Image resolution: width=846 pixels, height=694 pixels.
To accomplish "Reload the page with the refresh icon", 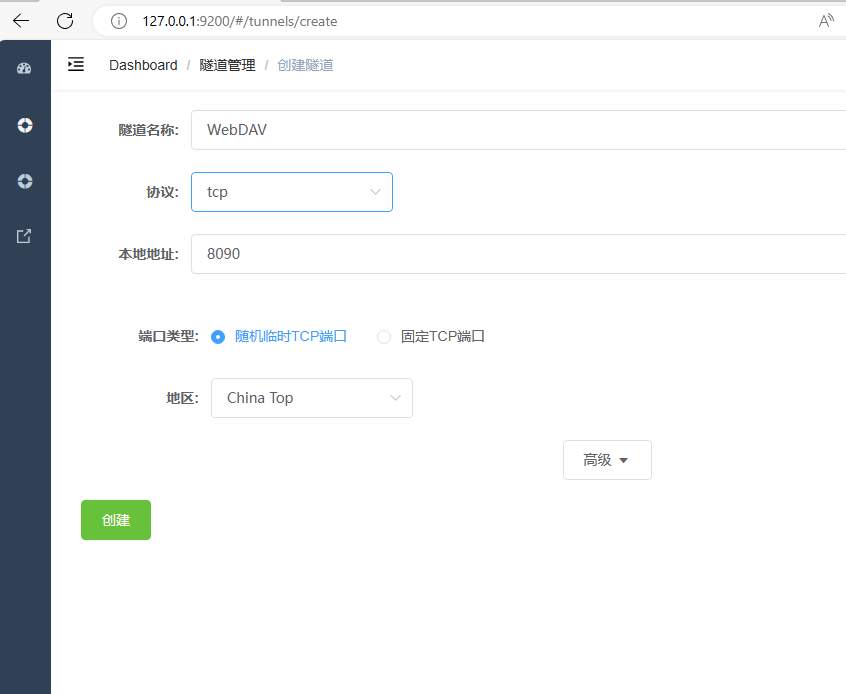I will pos(65,21).
